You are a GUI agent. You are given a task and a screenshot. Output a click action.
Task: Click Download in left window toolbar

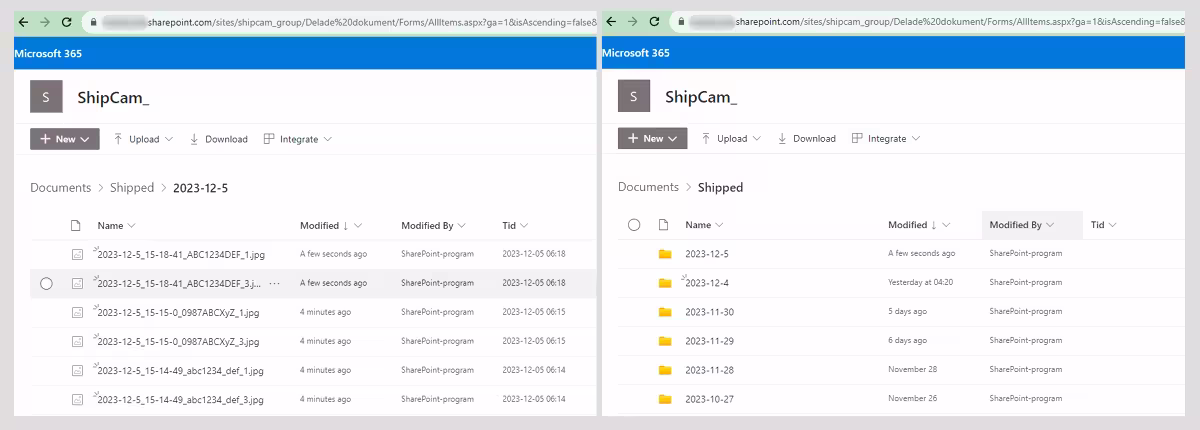[x=218, y=139]
